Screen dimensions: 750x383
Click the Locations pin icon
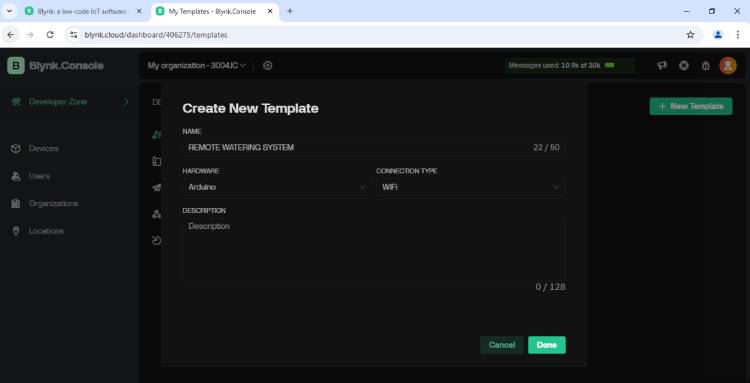coord(16,231)
